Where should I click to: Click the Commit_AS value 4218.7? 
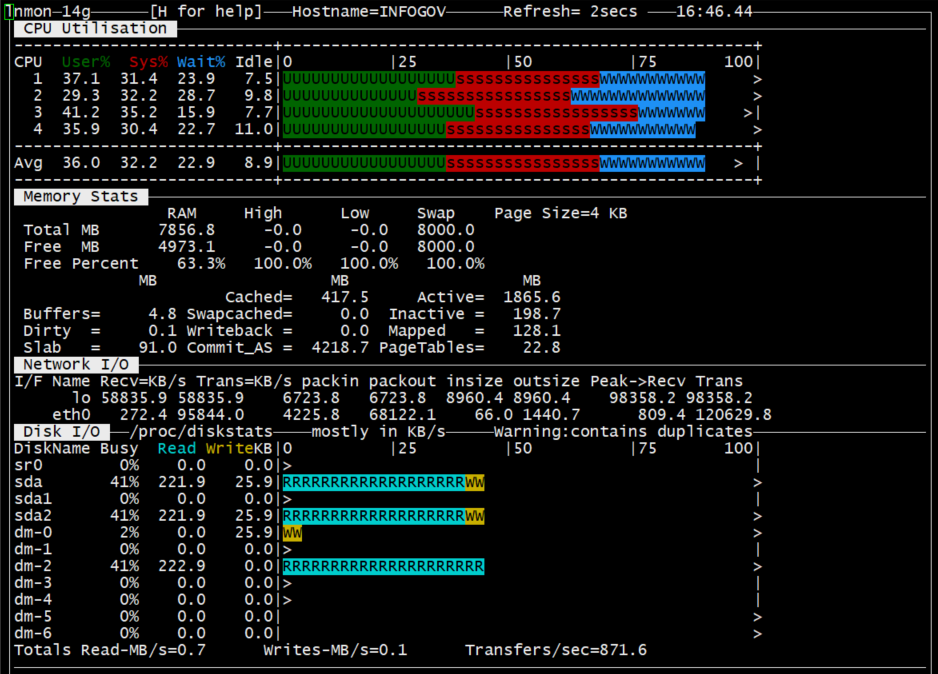pyautogui.click(x=340, y=347)
